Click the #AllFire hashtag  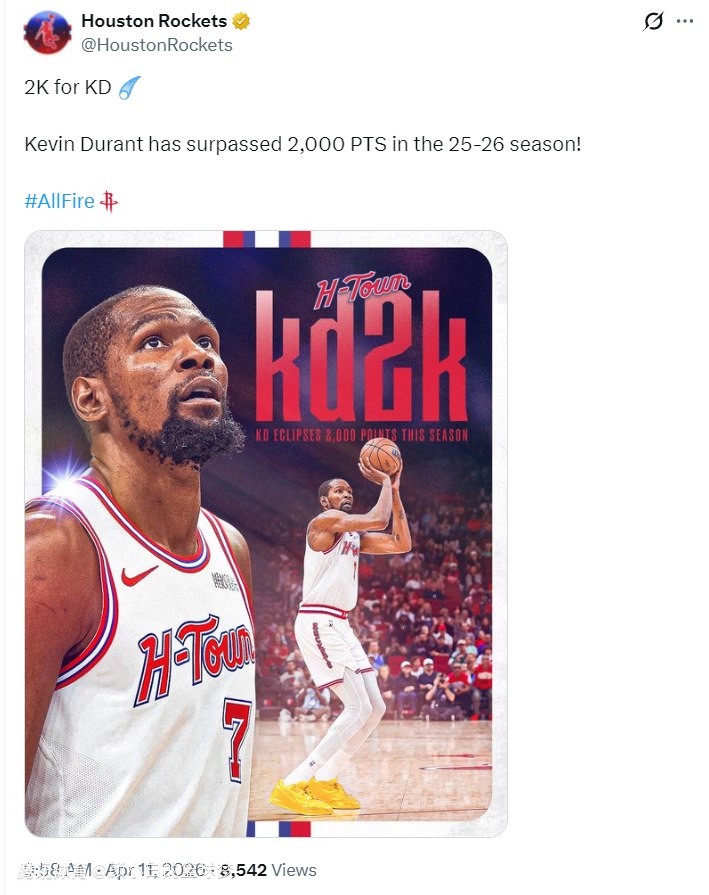coord(59,201)
